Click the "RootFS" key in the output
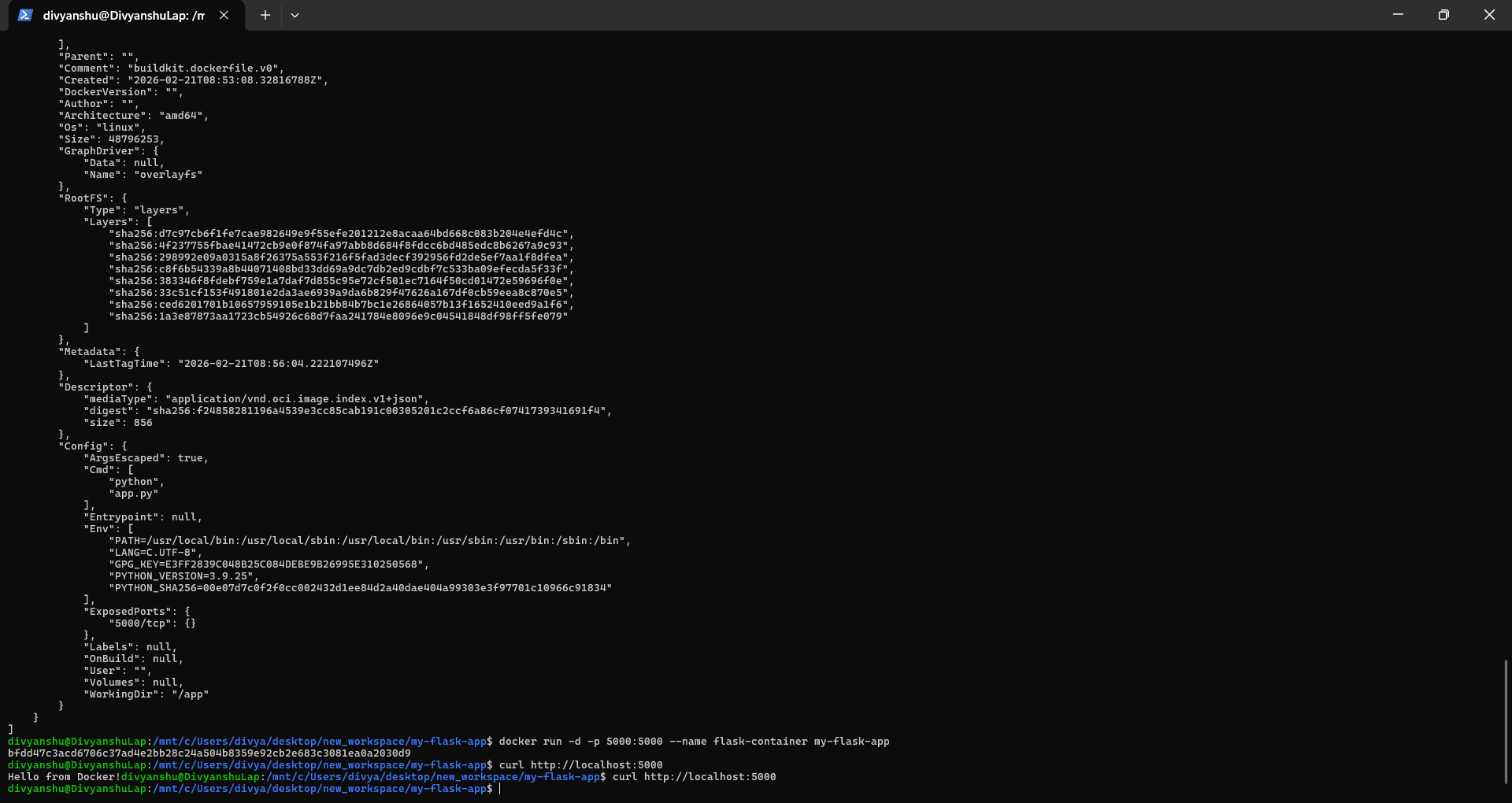The height and width of the screenshot is (803, 1512). [x=86, y=198]
